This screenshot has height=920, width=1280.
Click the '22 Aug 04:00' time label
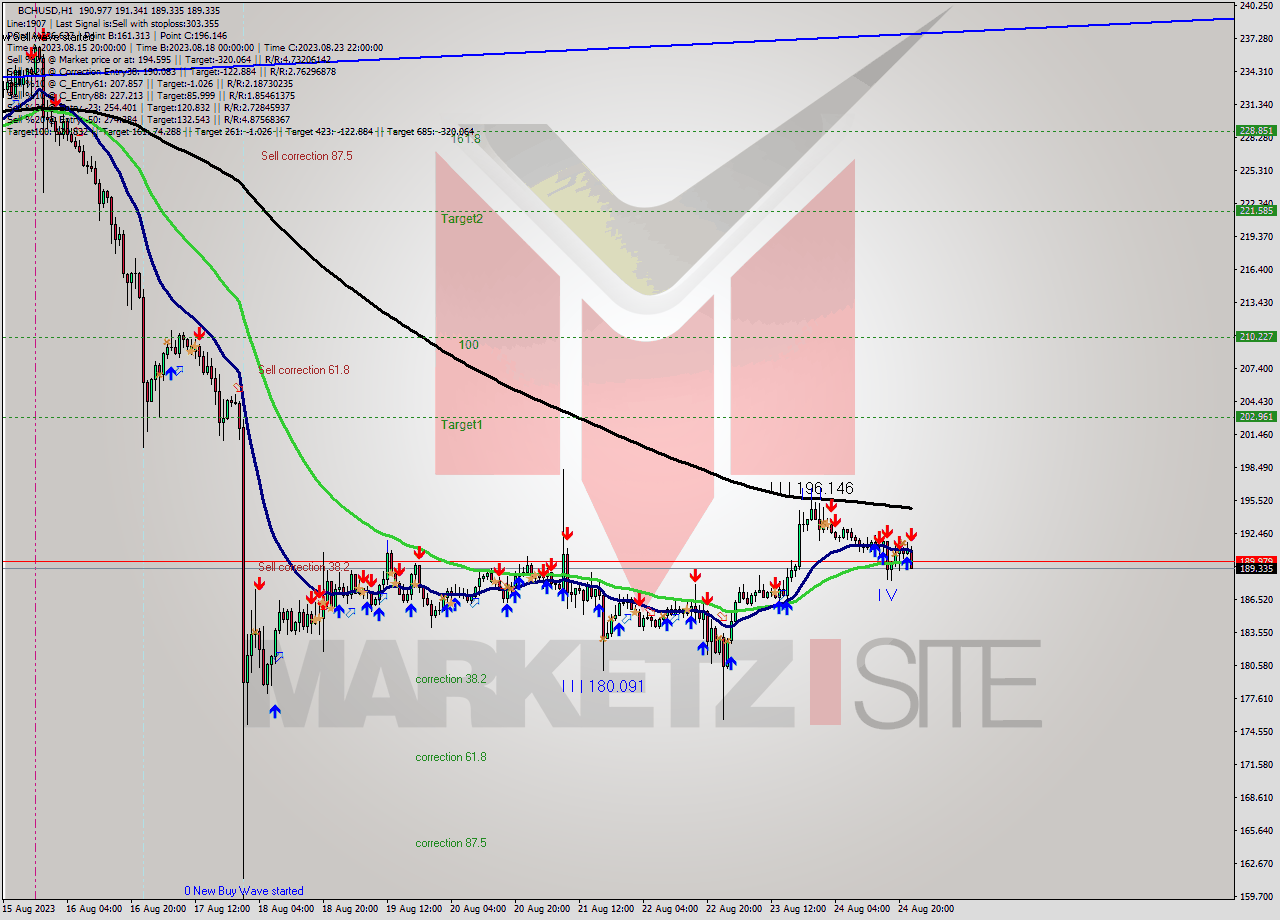pyautogui.click(x=668, y=910)
